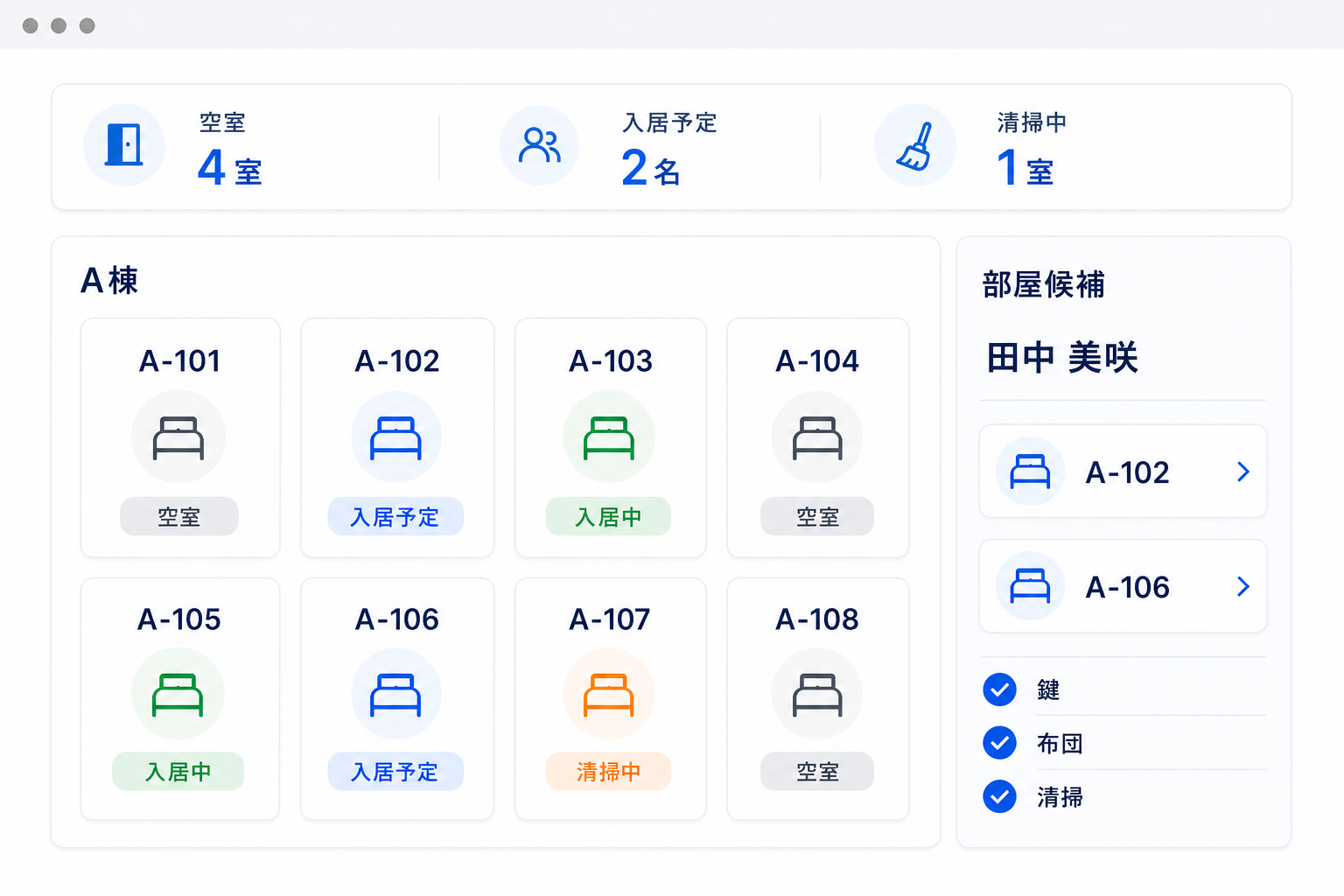Click the people icon for 入居予定
Screen dimensions: 1344x896
pyautogui.click(x=540, y=145)
